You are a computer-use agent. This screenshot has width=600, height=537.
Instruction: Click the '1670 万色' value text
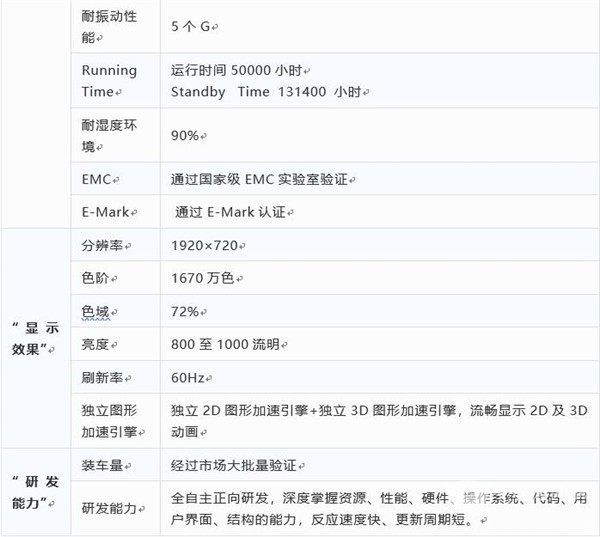pyautogui.click(x=203, y=278)
